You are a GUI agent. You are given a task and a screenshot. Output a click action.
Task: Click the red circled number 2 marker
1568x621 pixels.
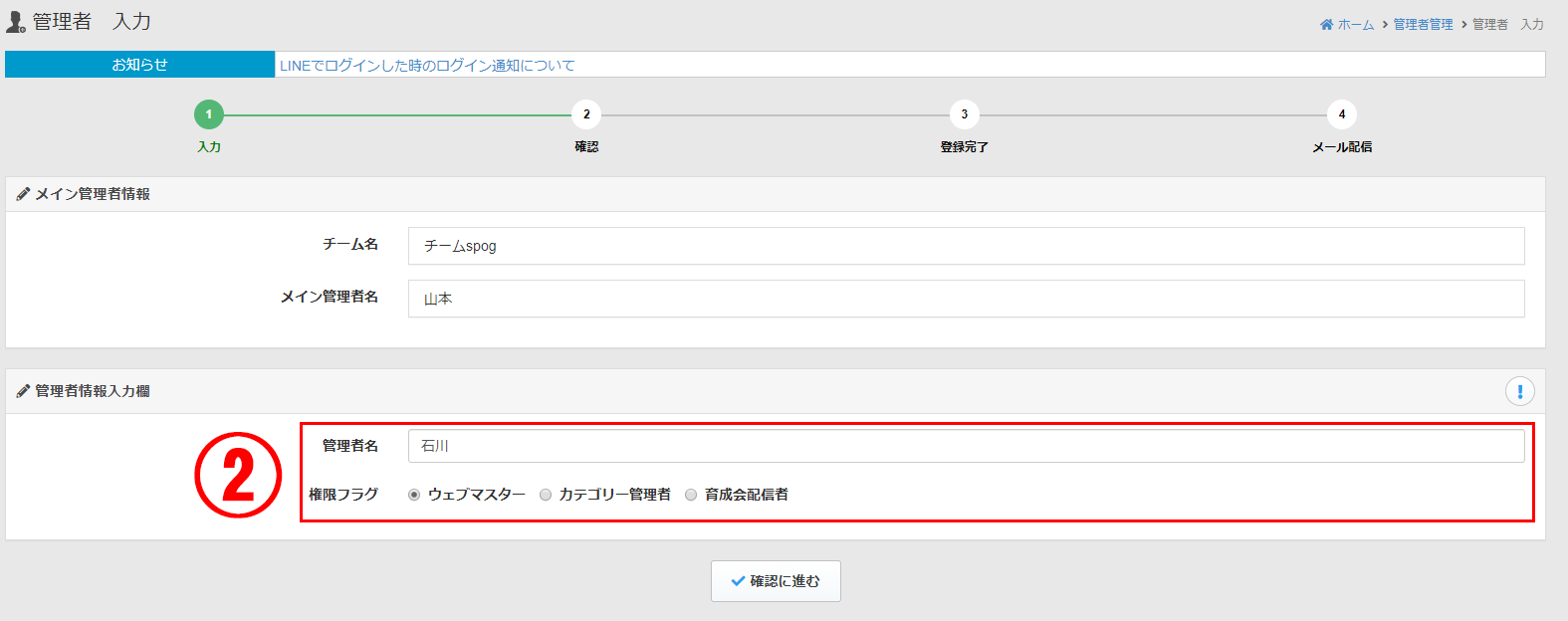point(238,475)
